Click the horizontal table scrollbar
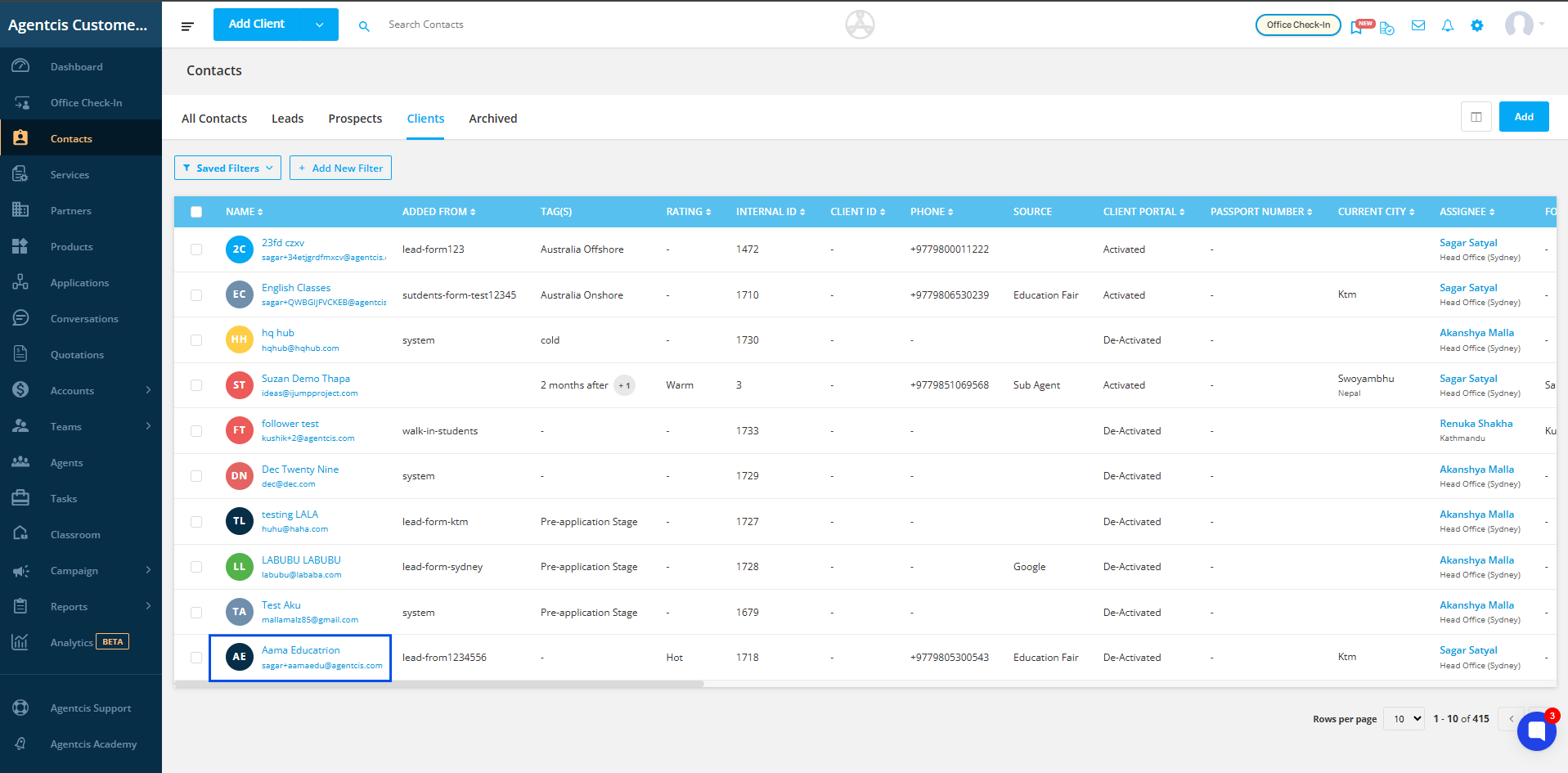1568x773 pixels. pos(439,684)
